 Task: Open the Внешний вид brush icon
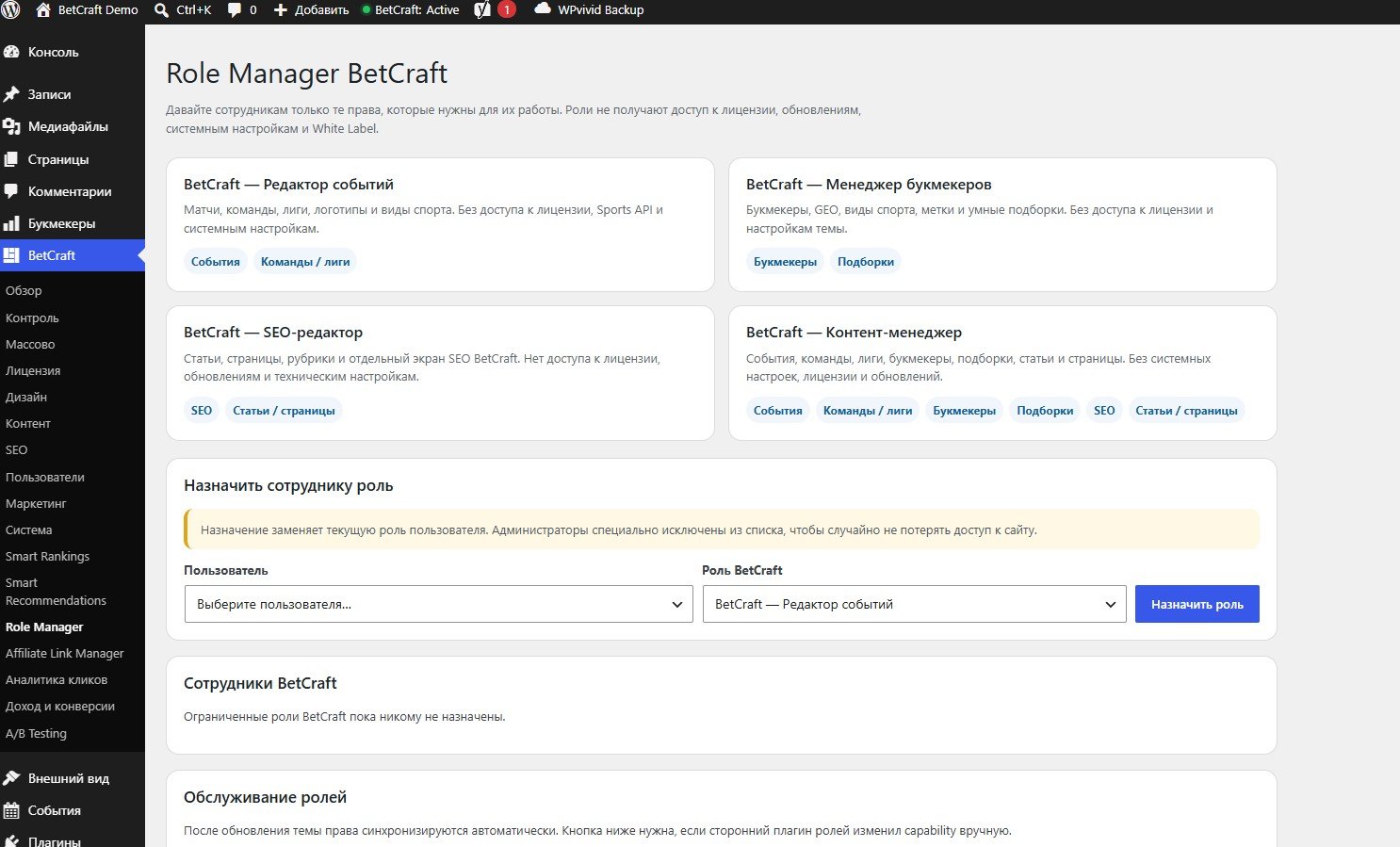click(11, 778)
